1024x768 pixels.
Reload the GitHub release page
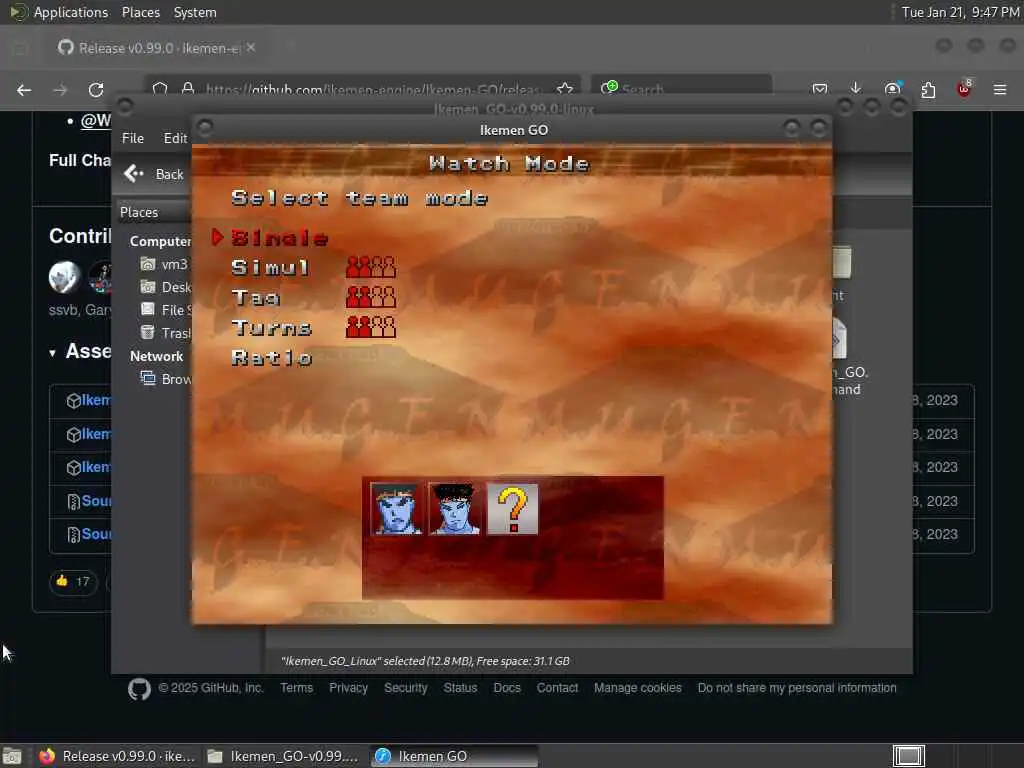tap(96, 89)
